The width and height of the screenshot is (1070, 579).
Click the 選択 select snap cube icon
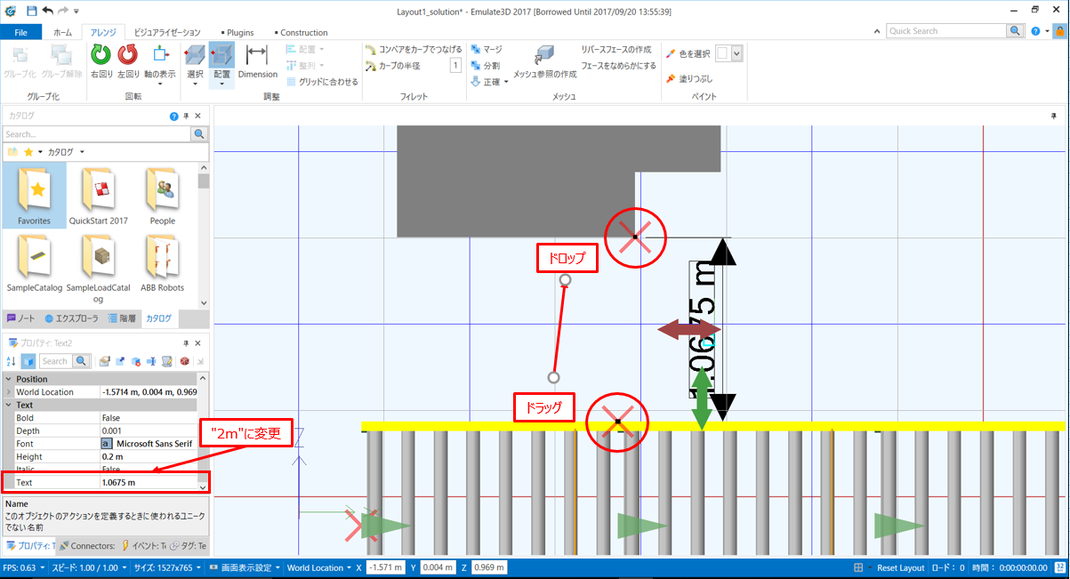point(195,55)
